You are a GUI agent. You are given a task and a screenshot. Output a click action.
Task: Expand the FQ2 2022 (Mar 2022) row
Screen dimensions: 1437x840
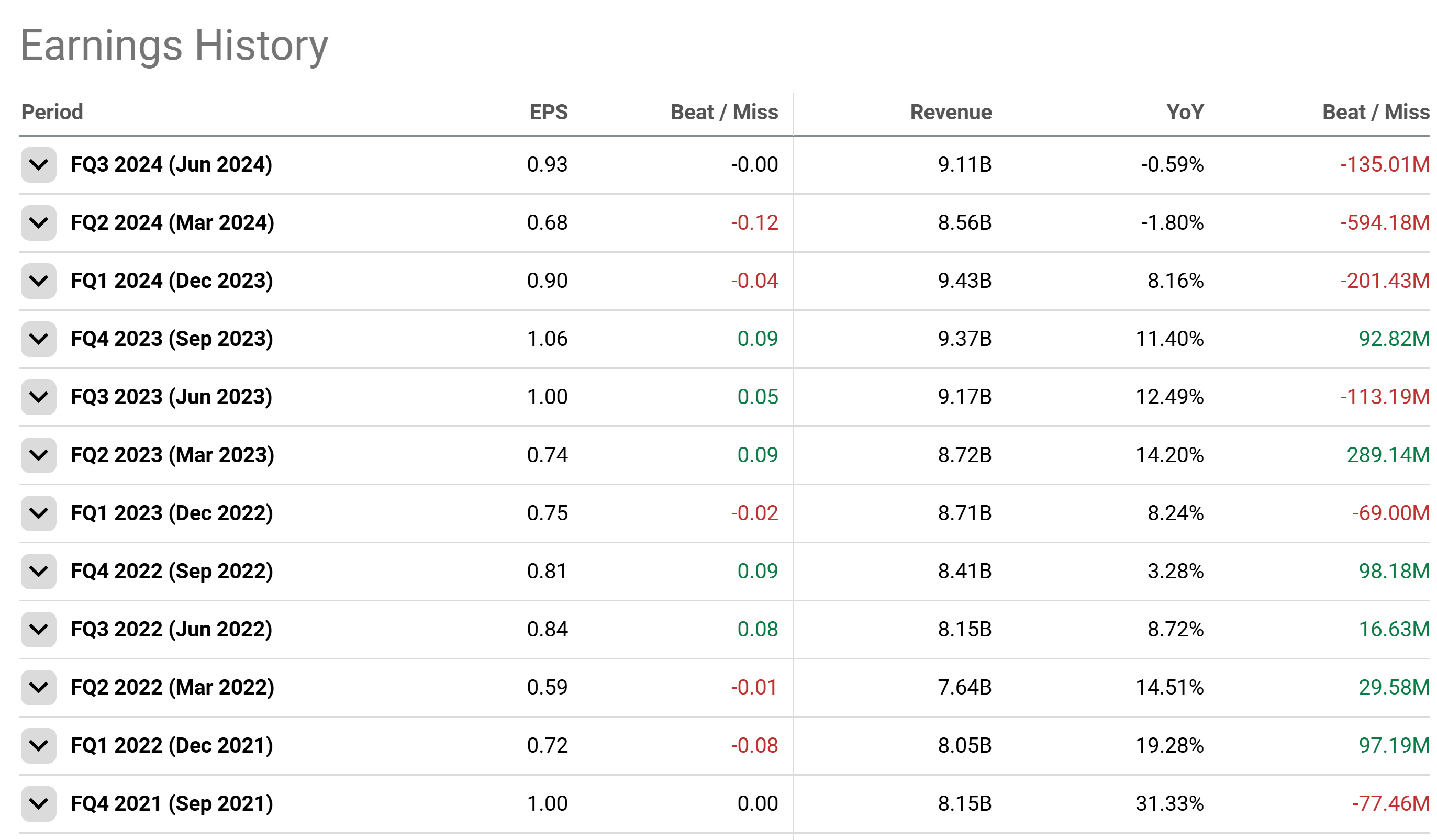pyautogui.click(x=38, y=688)
